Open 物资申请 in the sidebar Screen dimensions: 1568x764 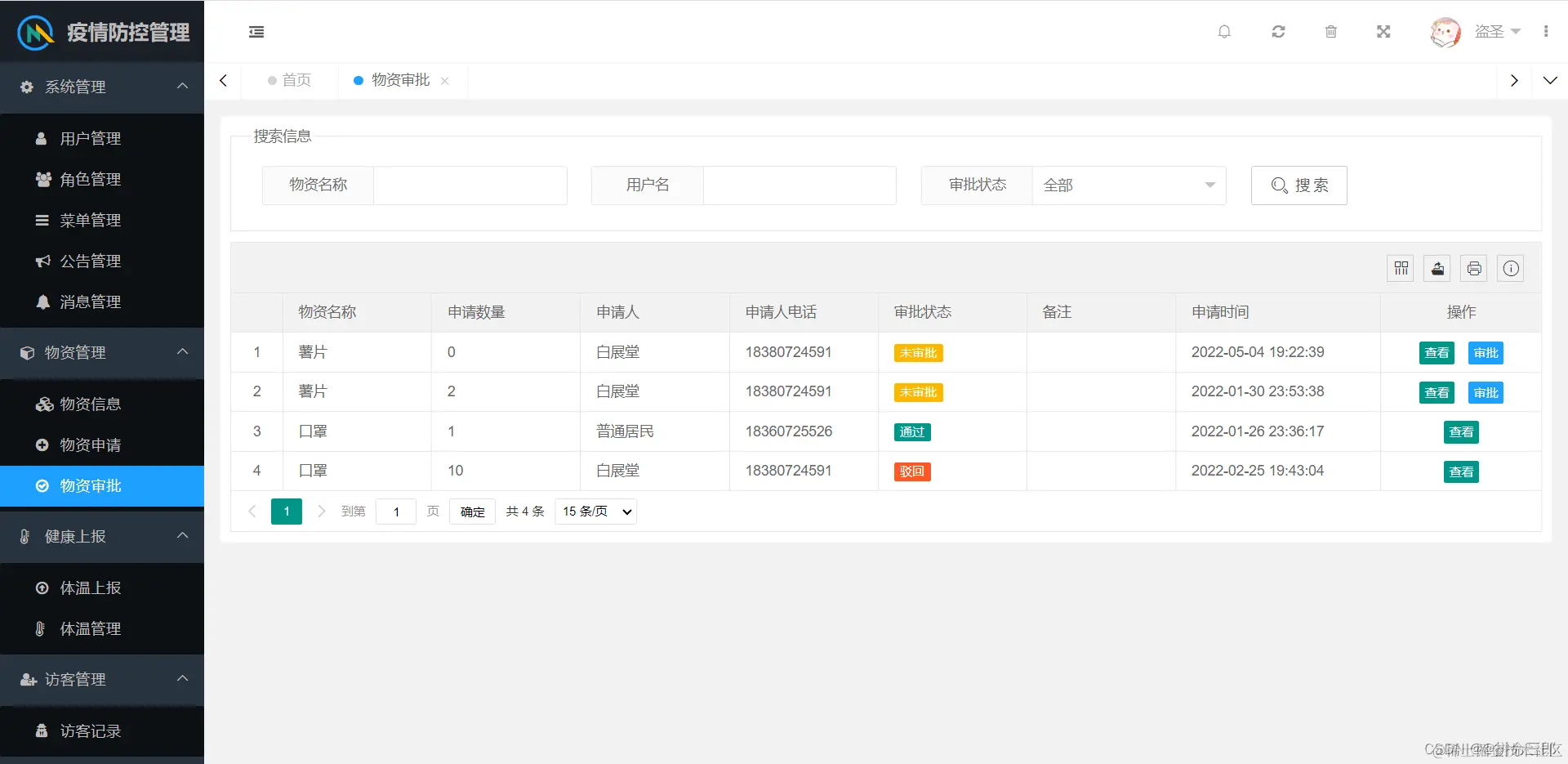point(102,445)
